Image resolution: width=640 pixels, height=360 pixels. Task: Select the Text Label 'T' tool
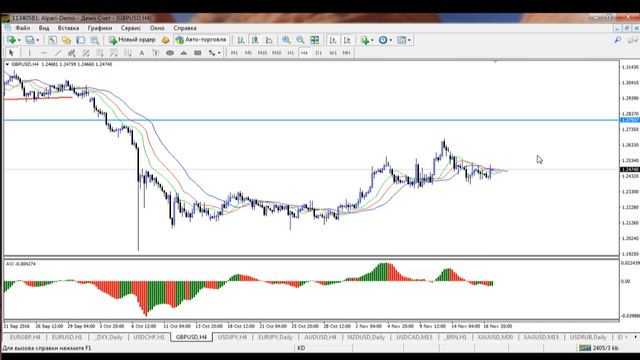click(156, 53)
